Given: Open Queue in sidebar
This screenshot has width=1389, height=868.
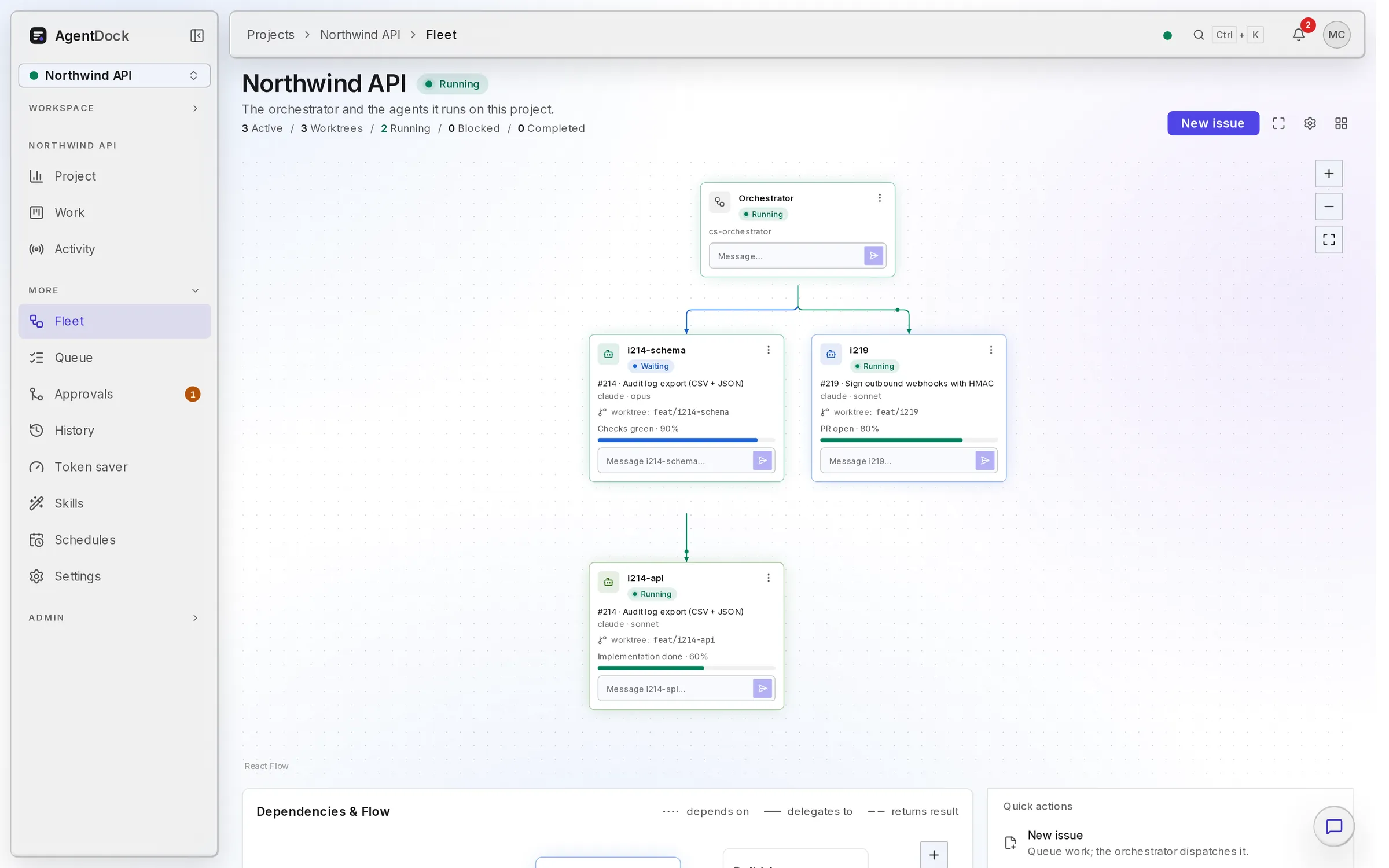Looking at the screenshot, I should pyautogui.click(x=115, y=358).
